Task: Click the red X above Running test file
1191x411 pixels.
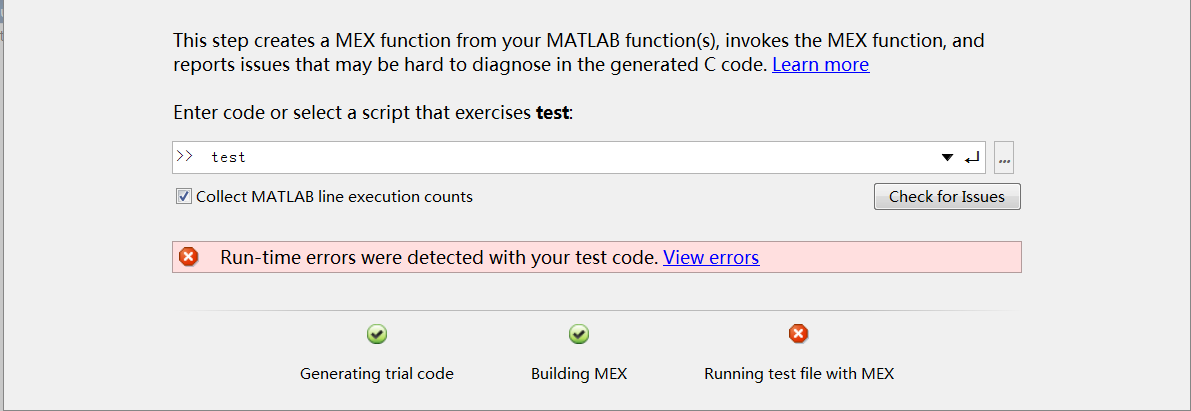Action: click(798, 334)
